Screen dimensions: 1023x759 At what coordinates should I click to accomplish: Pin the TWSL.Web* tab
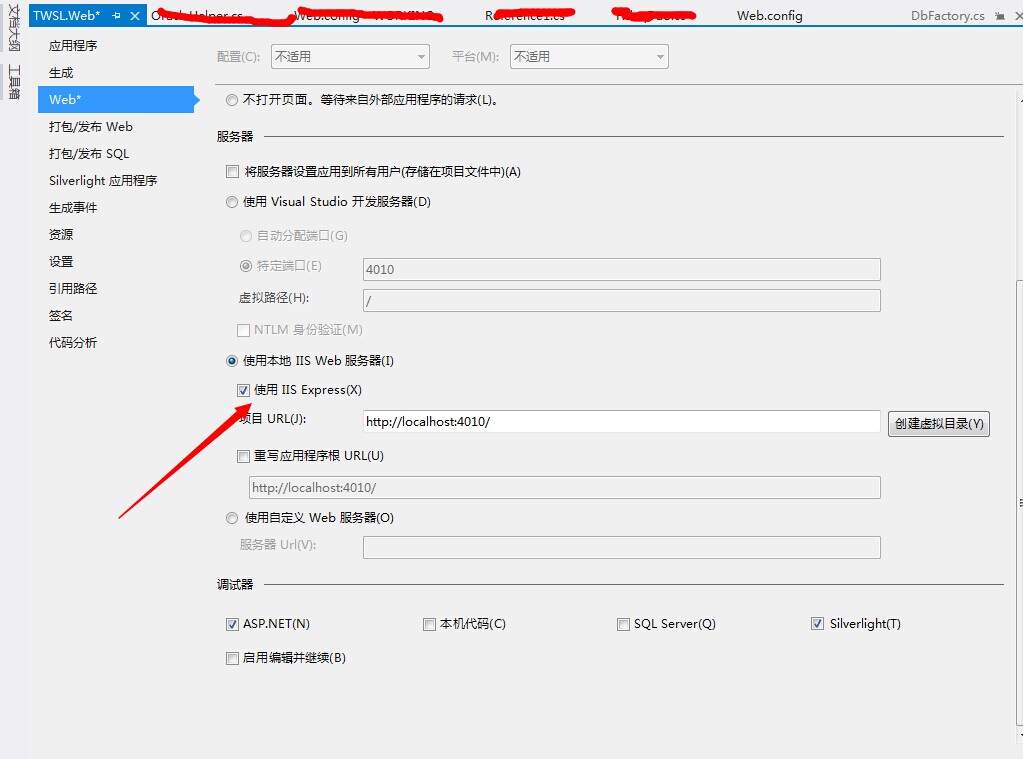pyautogui.click(x=116, y=16)
